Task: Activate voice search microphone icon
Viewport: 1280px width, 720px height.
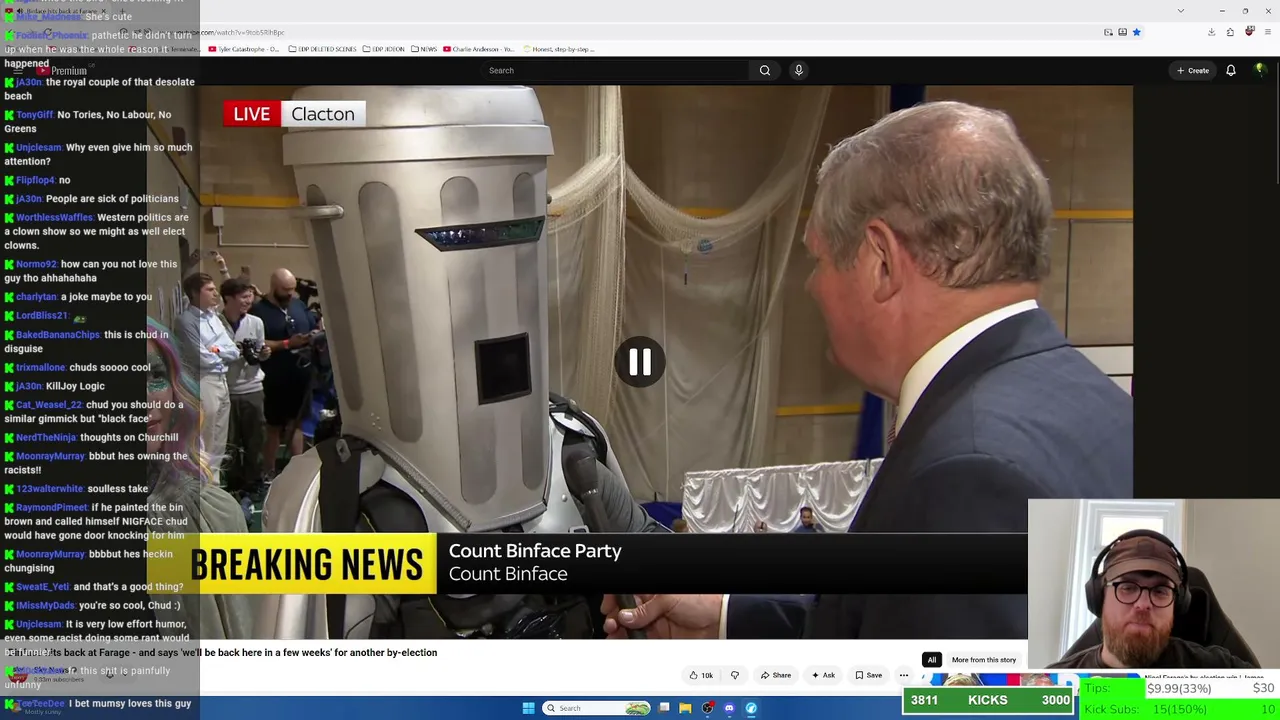Action: (799, 70)
